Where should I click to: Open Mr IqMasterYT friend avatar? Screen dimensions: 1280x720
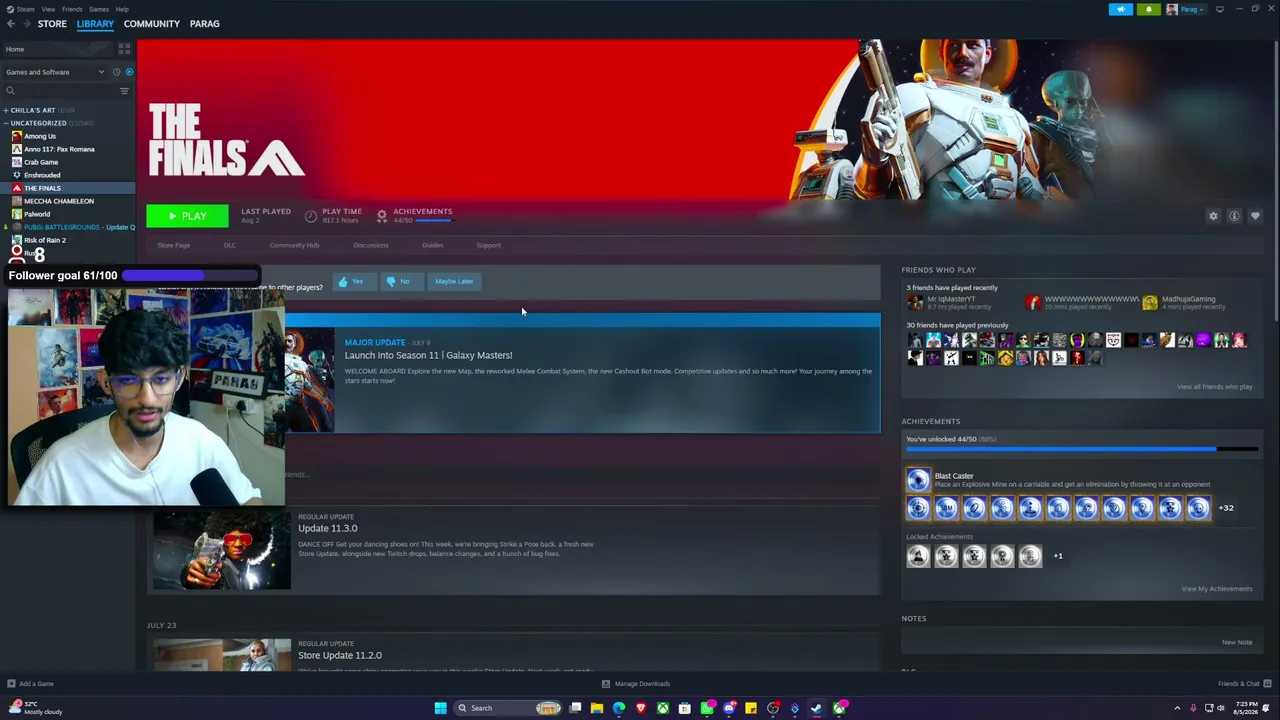(x=914, y=302)
